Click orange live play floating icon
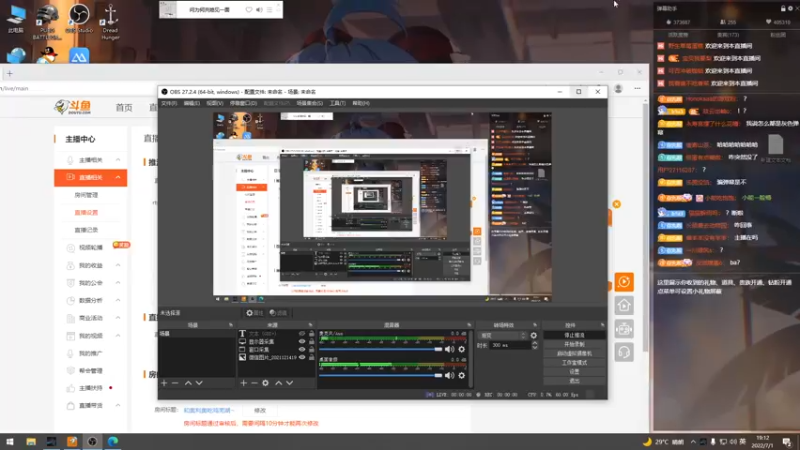This screenshot has height=450, width=800. click(624, 282)
